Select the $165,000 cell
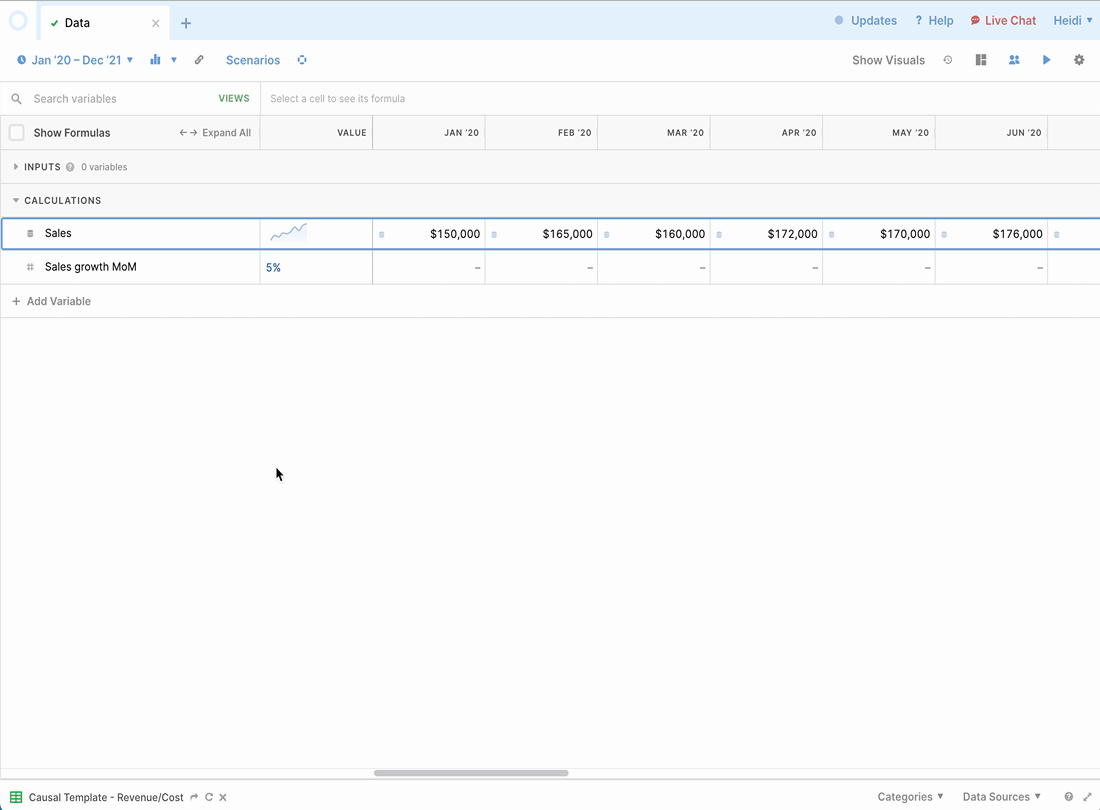 click(542, 234)
